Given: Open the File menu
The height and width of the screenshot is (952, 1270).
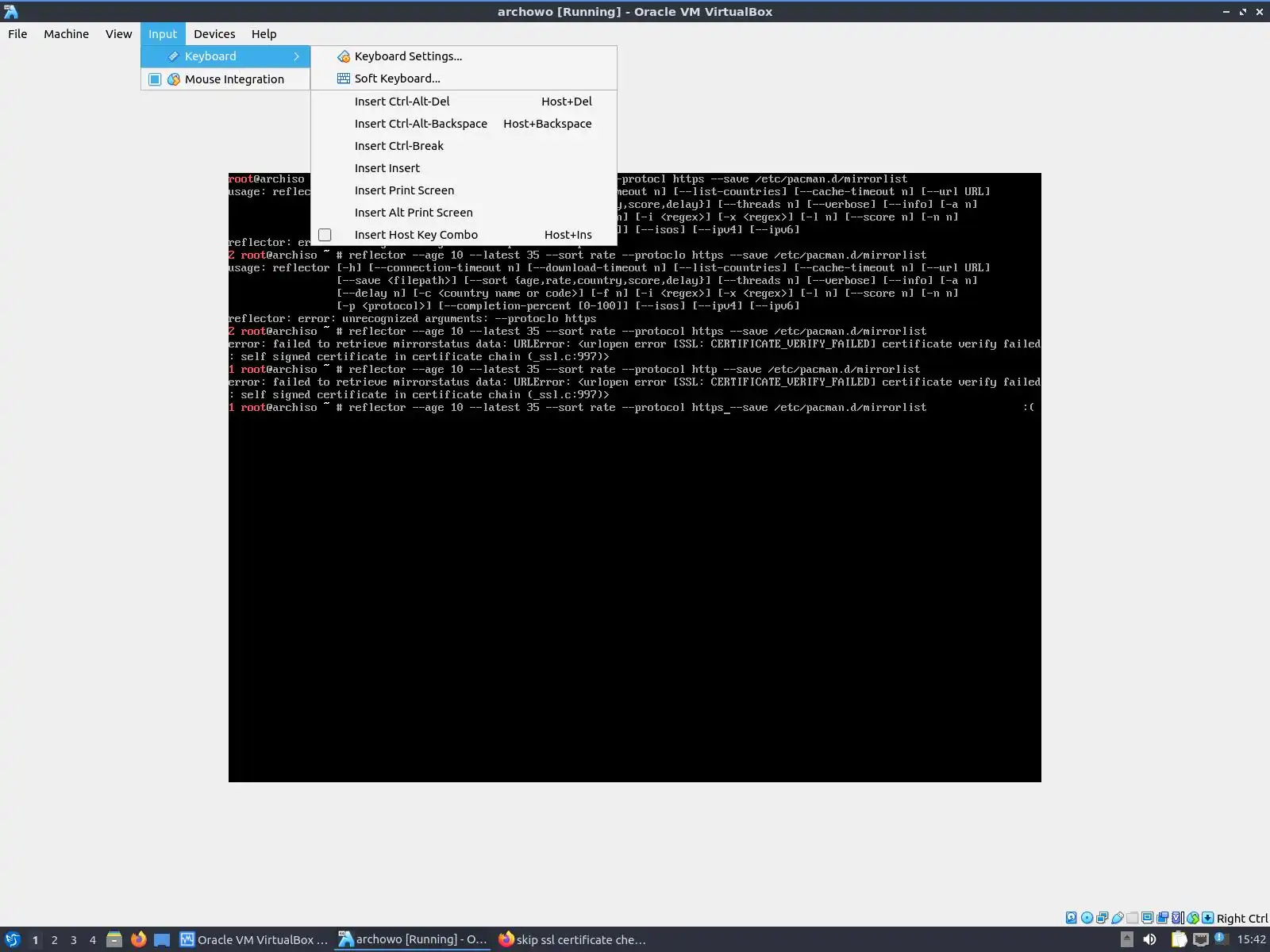Looking at the screenshot, I should tap(17, 34).
